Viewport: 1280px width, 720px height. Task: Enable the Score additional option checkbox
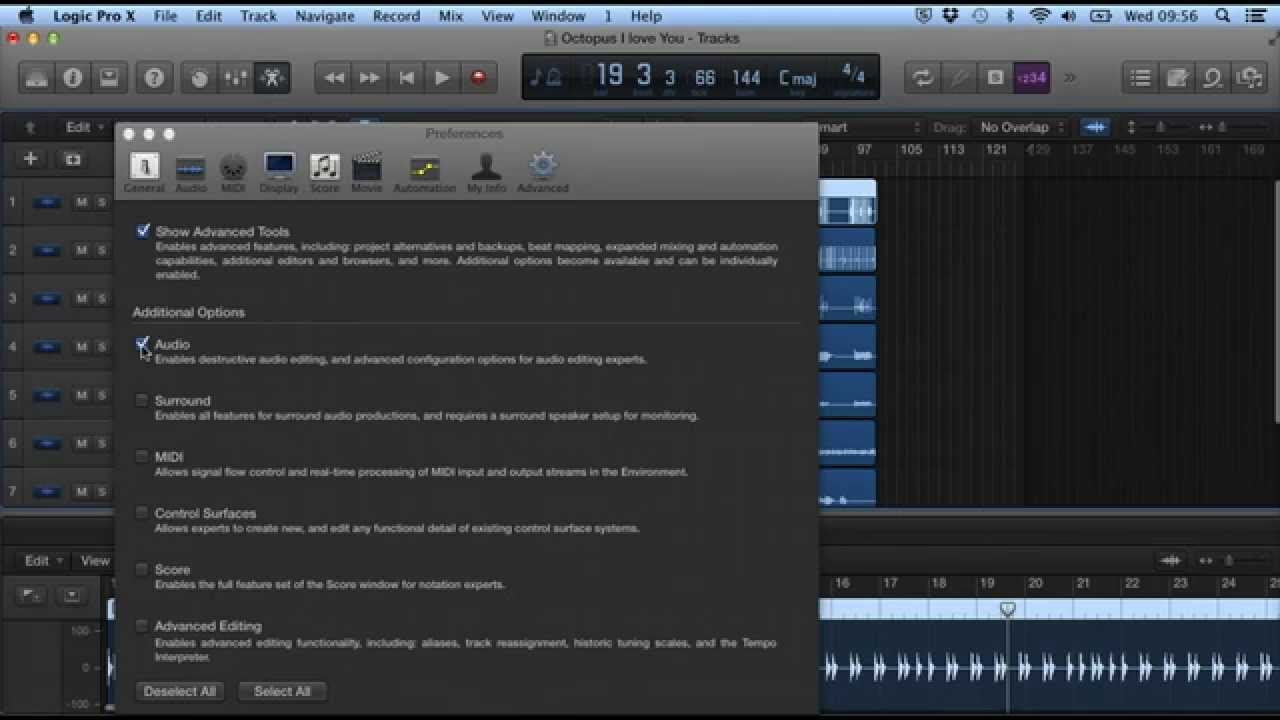[x=142, y=569]
